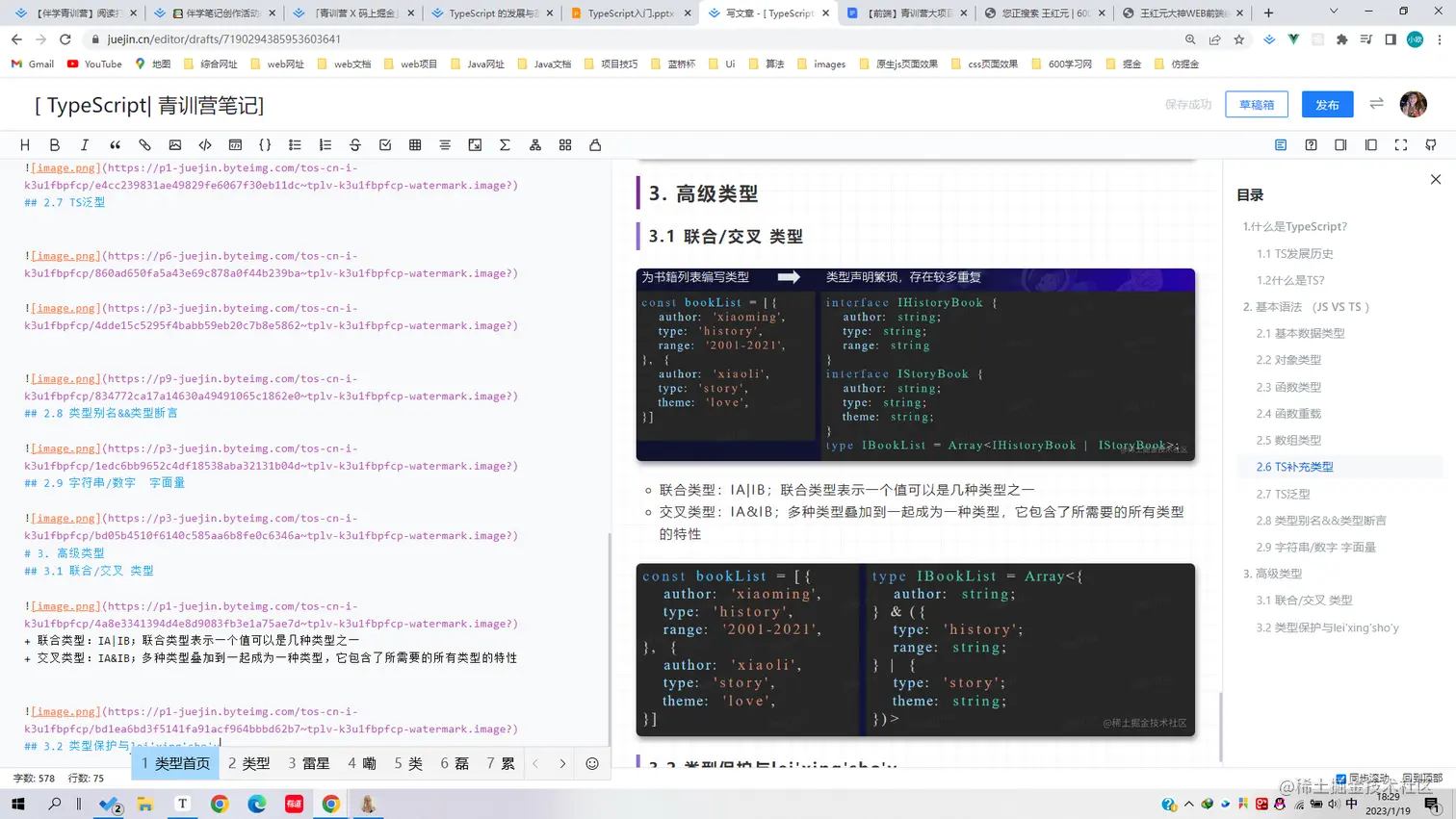Show only the editor pane
This screenshot has height=819, width=1456.
(1340, 145)
